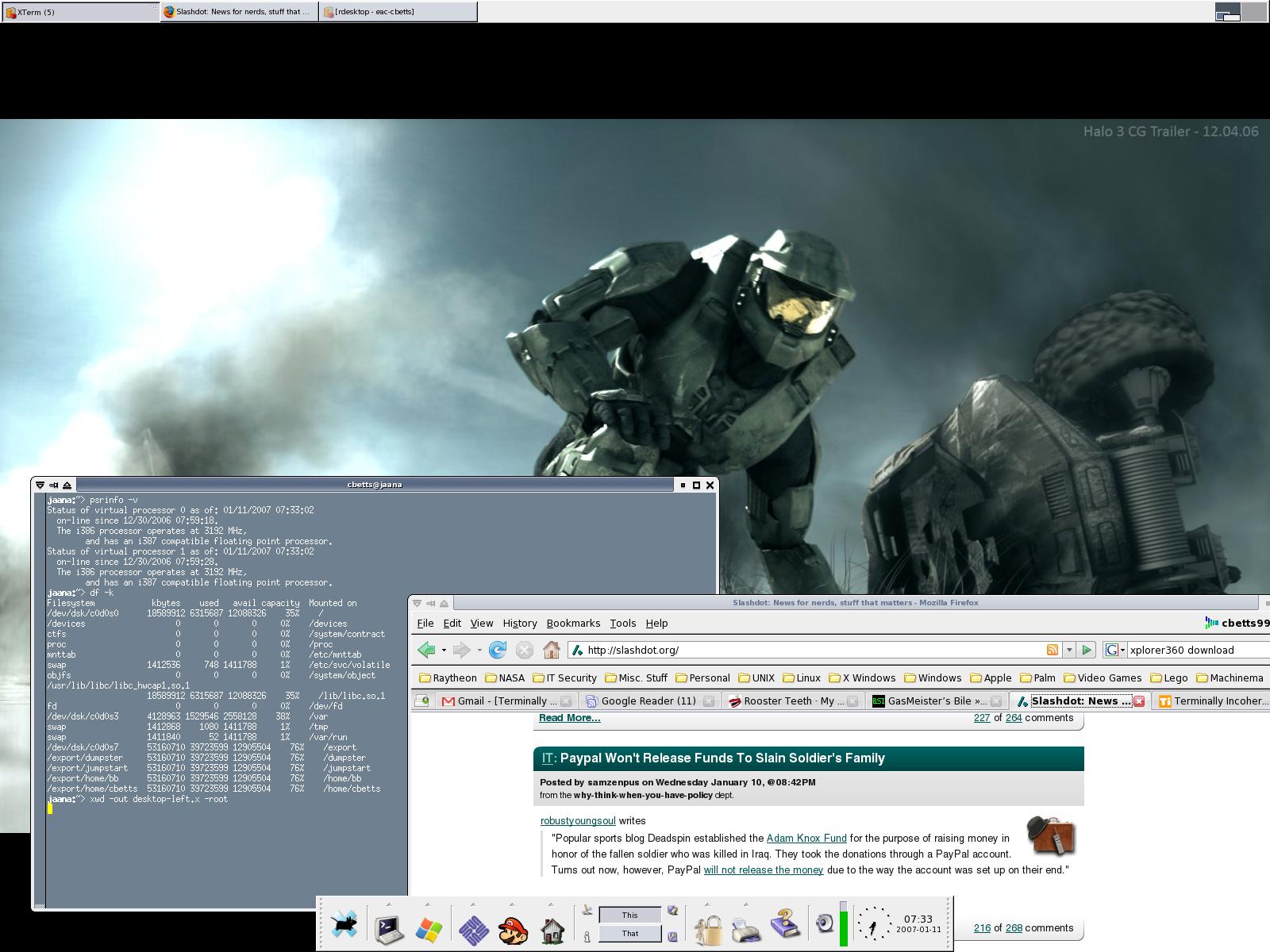Open the Video Games bookmarks folder
This screenshot has width=1270, height=952.
pyautogui.click(x=1103, y=678)
